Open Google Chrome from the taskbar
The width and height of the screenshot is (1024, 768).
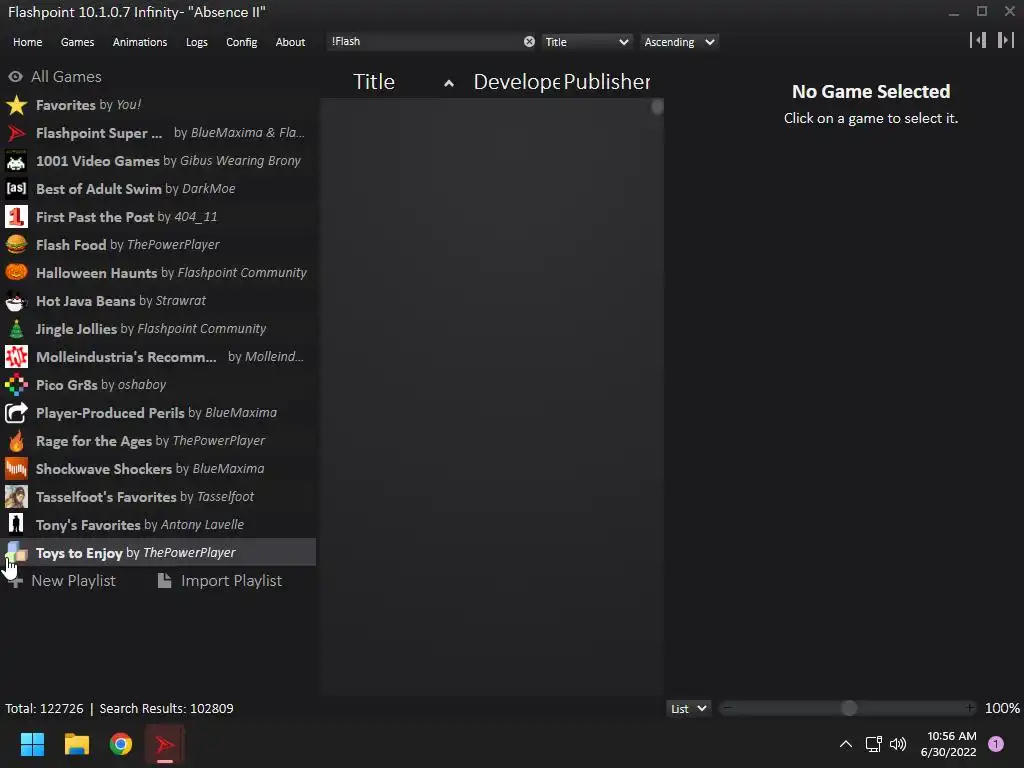121,744
